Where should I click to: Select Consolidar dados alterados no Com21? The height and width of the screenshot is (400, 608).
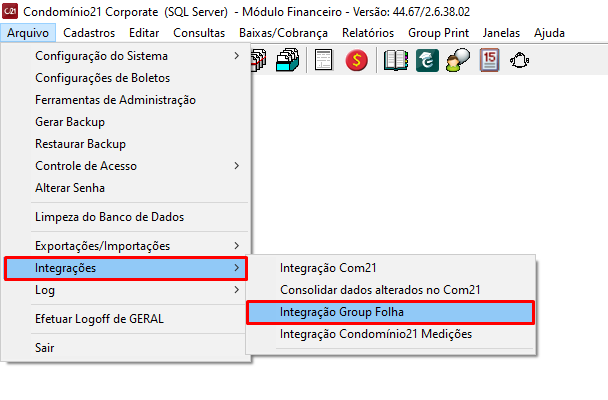pos(391,290)
